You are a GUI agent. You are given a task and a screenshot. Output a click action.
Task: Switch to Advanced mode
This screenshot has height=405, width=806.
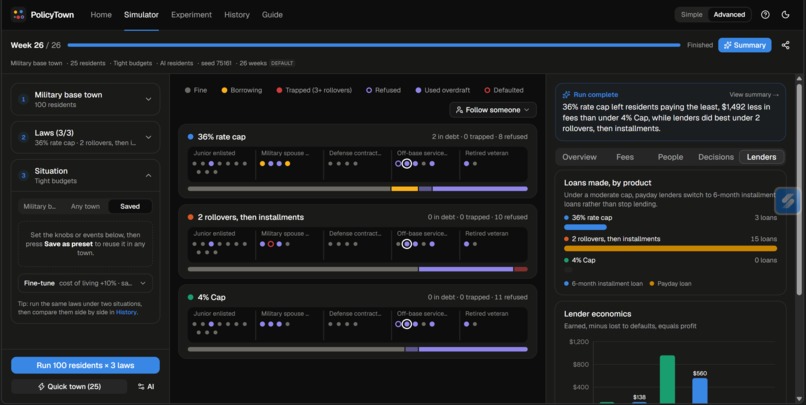pyautogui.click(x=729, y=14)
